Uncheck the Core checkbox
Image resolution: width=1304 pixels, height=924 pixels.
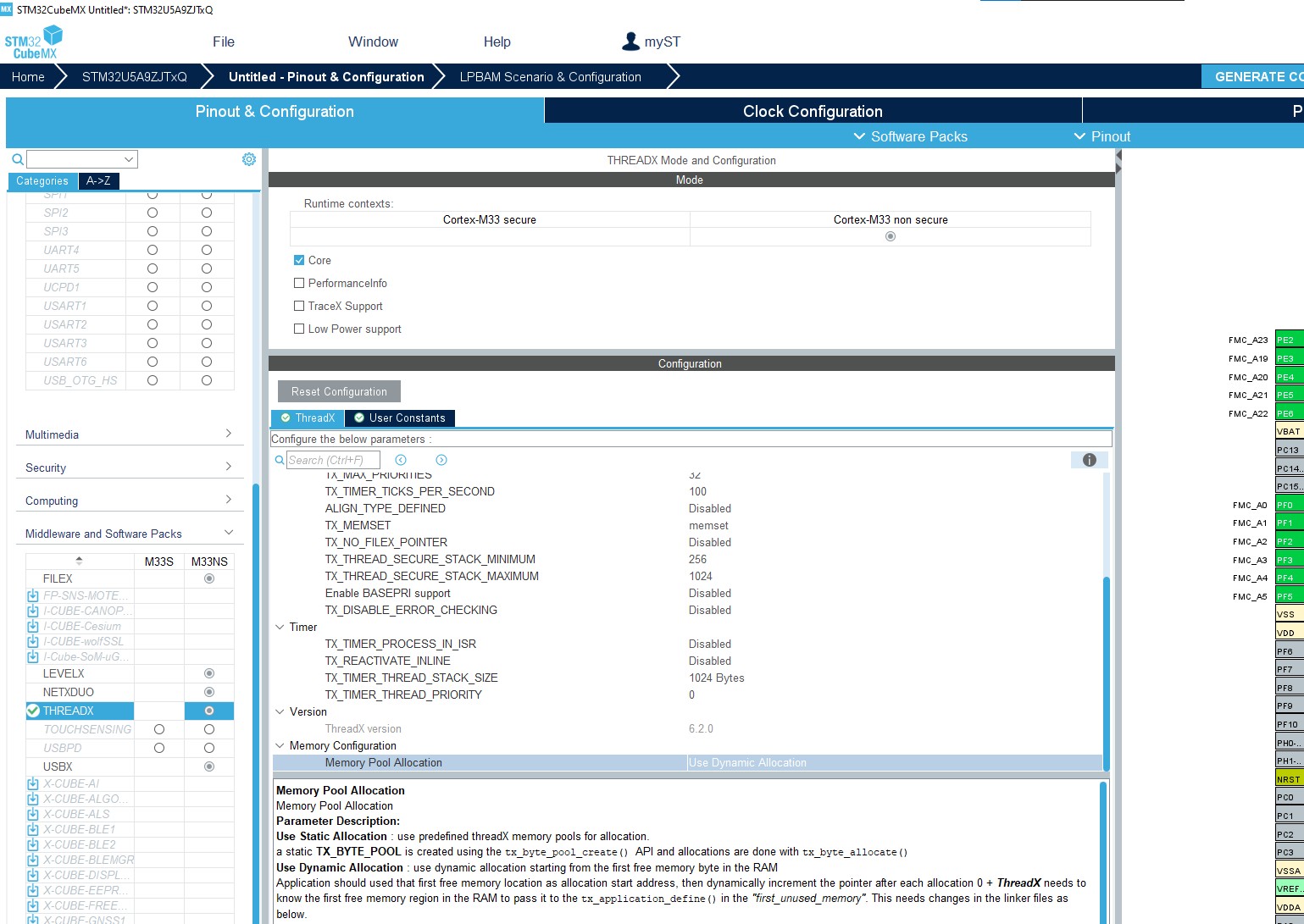[299, 260]
